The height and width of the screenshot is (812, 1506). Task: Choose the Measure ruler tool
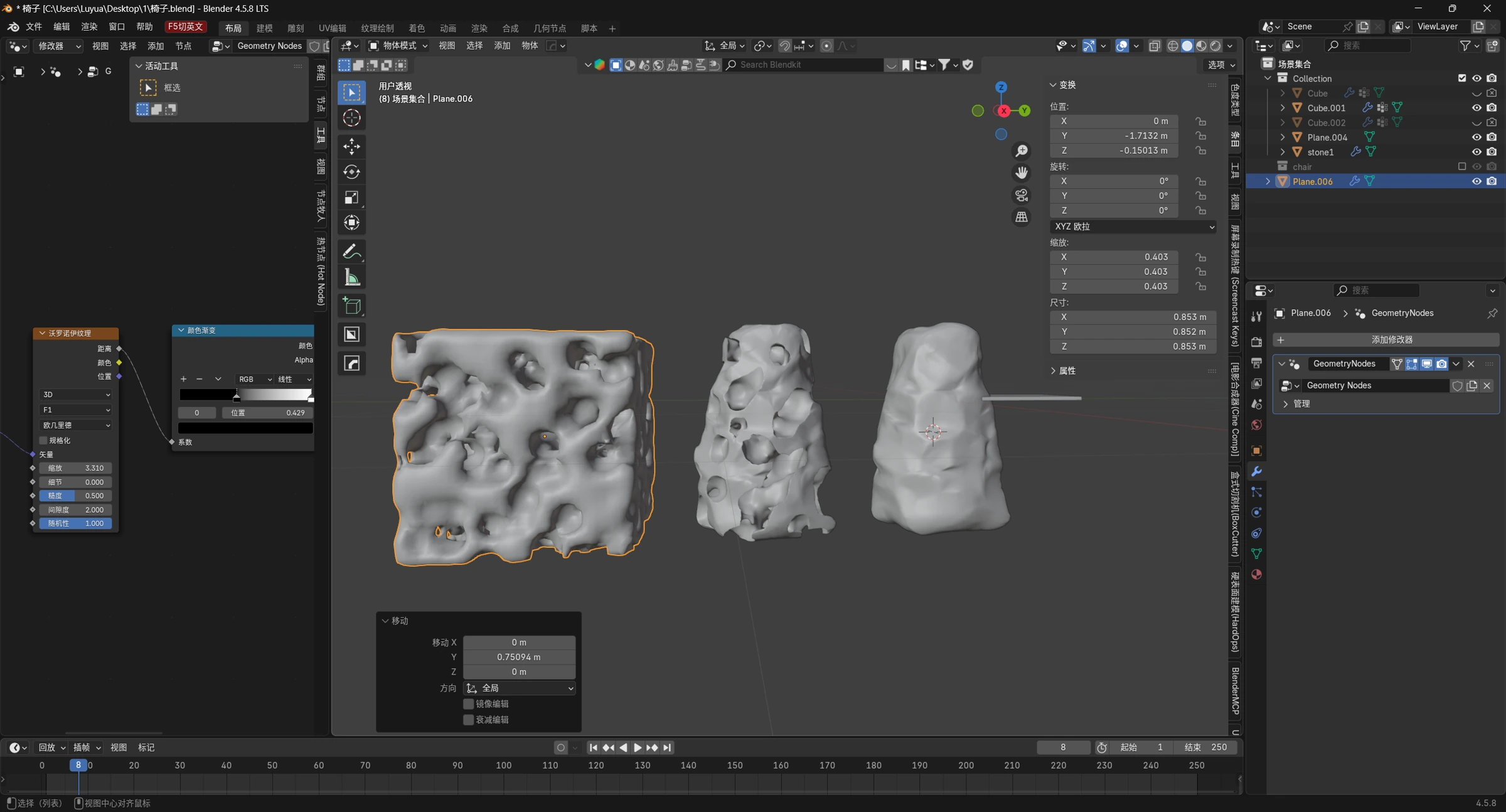[x=351, y=277]
